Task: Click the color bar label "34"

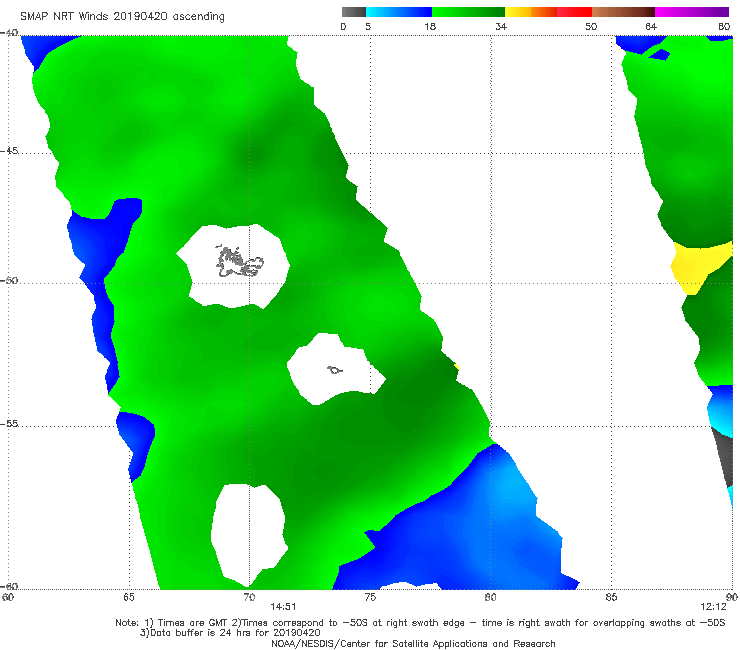Action: [x=501, y=26]
